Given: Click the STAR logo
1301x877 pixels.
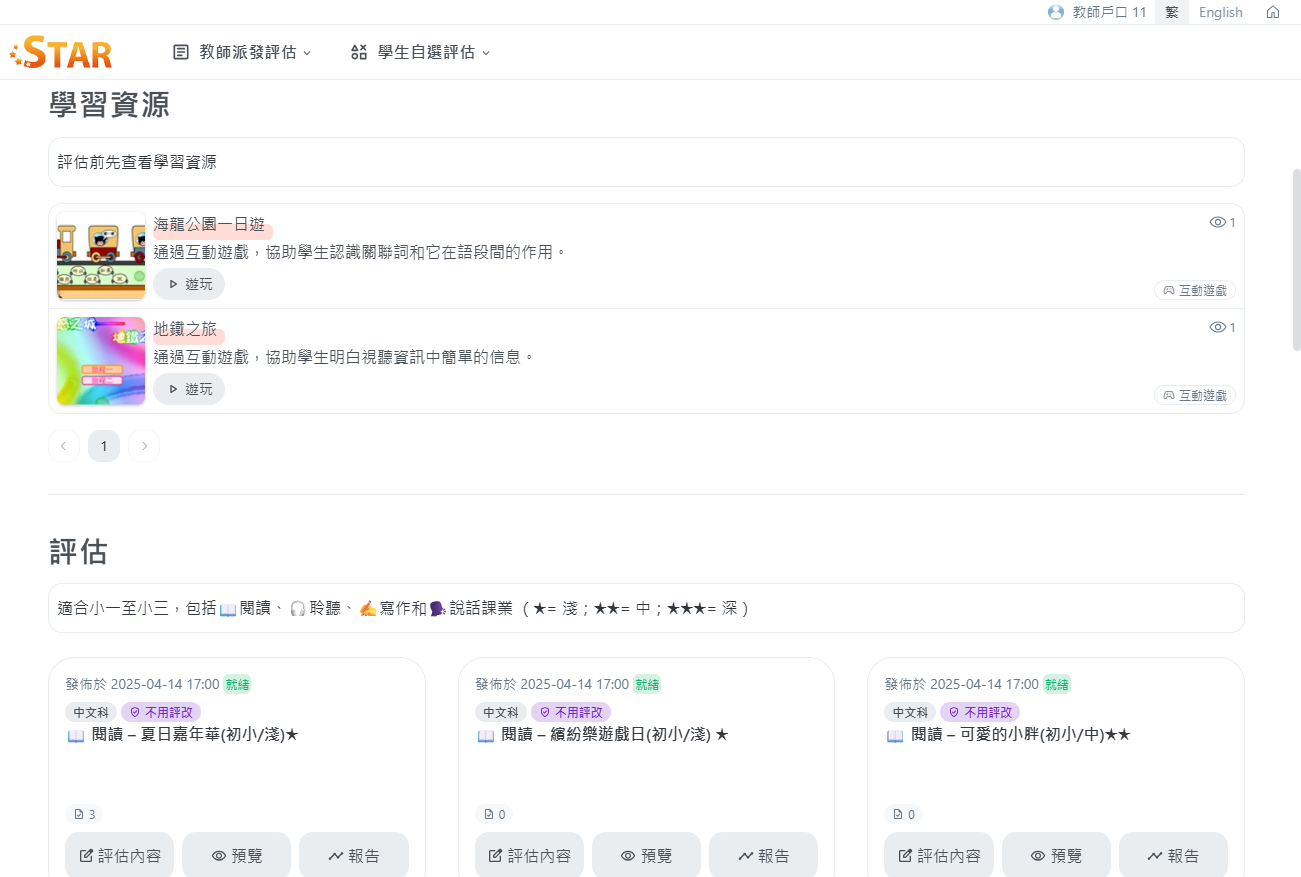Looking at the screenshot, I should [61, 52].
